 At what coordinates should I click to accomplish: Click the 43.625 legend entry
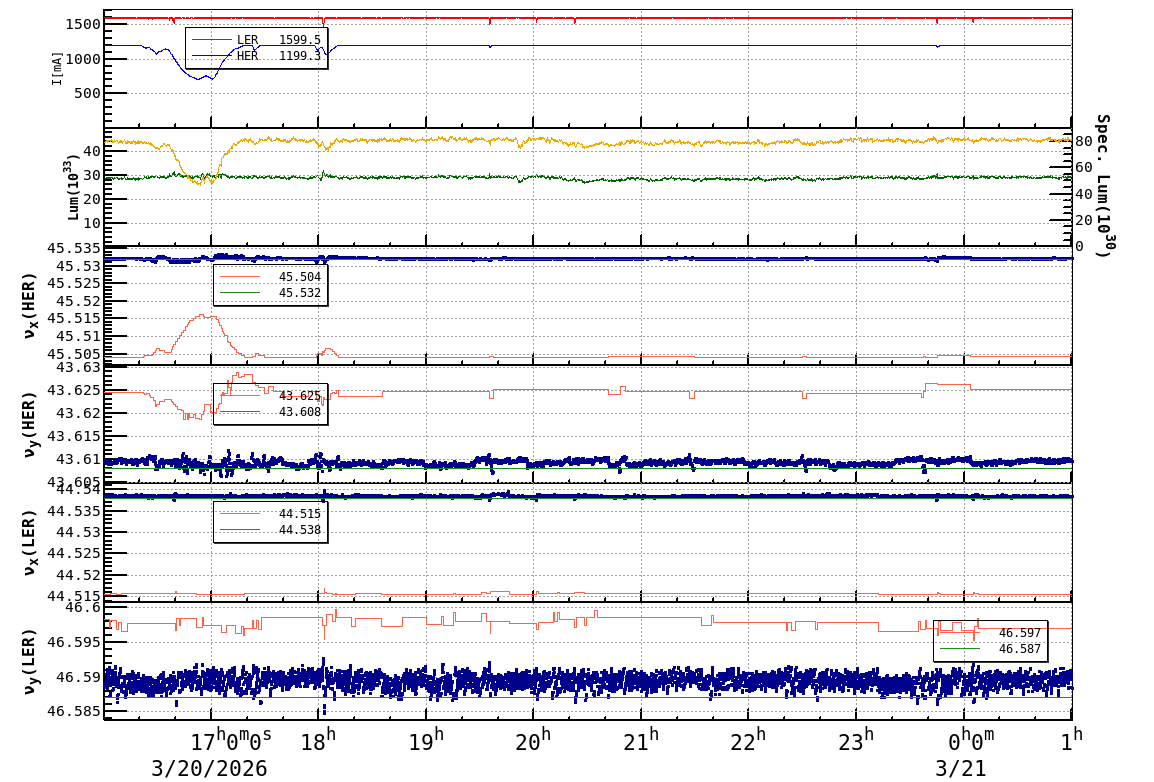point(270,396)
